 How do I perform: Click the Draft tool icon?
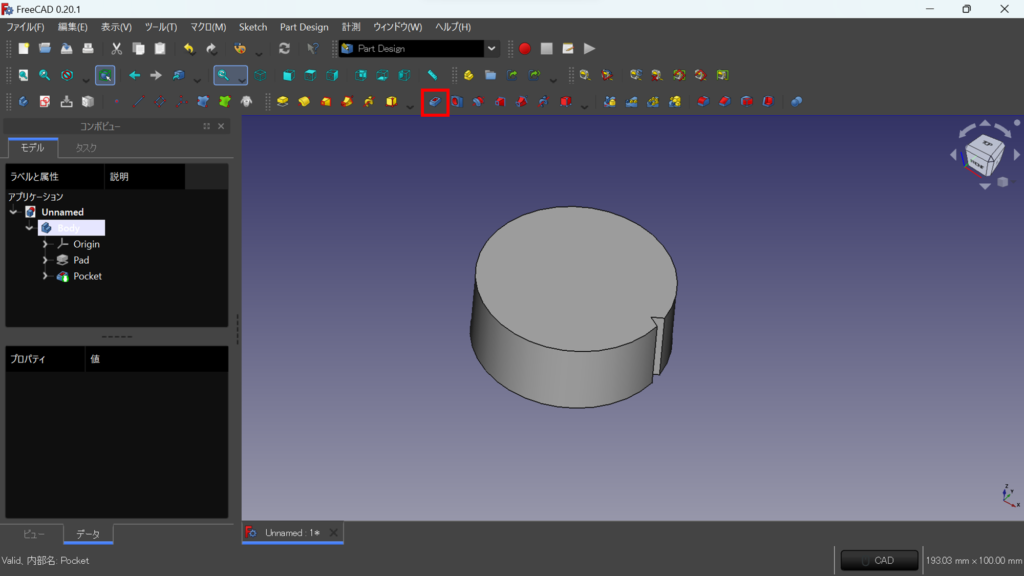(x=746, y=102)
